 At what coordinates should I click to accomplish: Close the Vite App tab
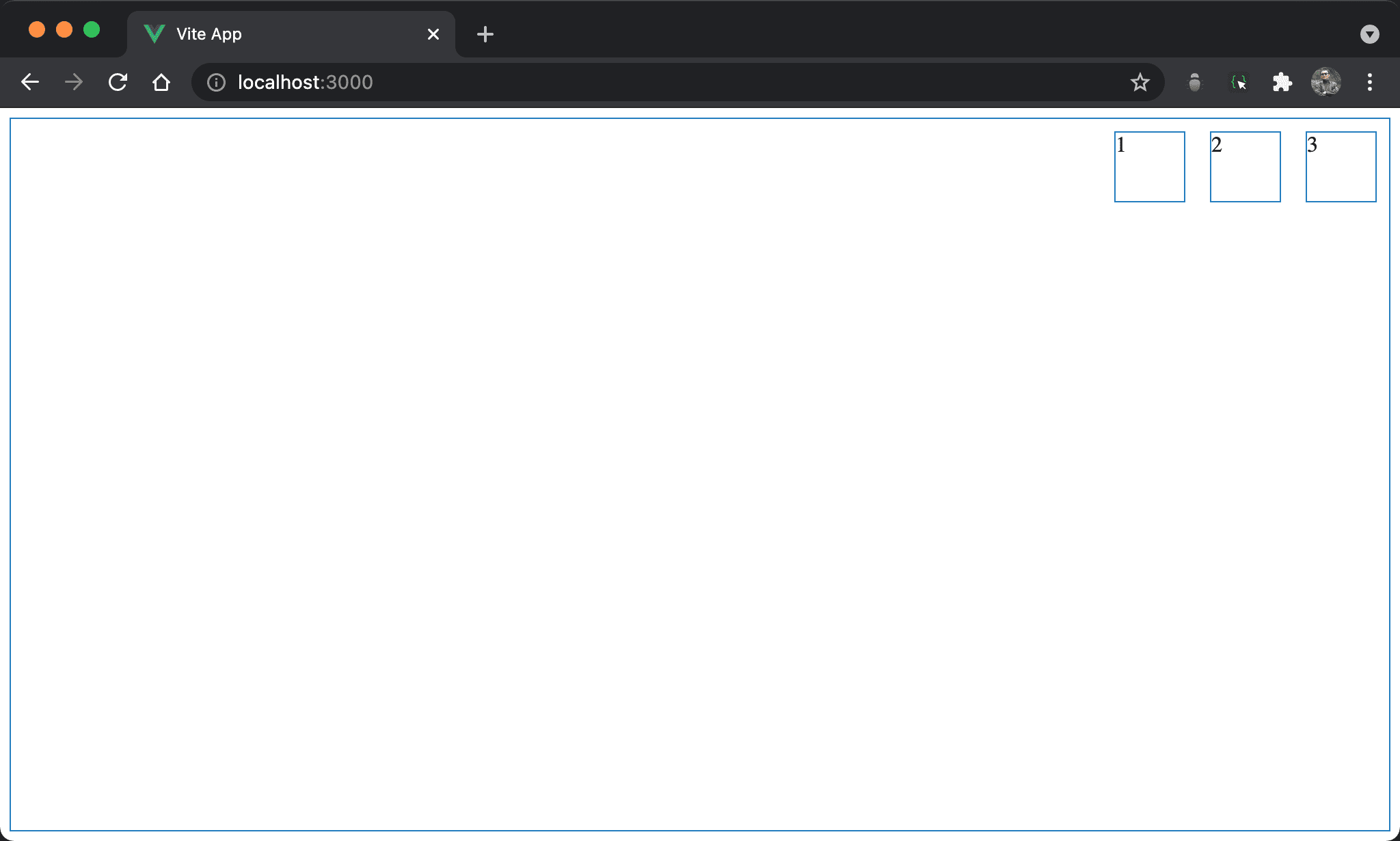coord(433,34)
